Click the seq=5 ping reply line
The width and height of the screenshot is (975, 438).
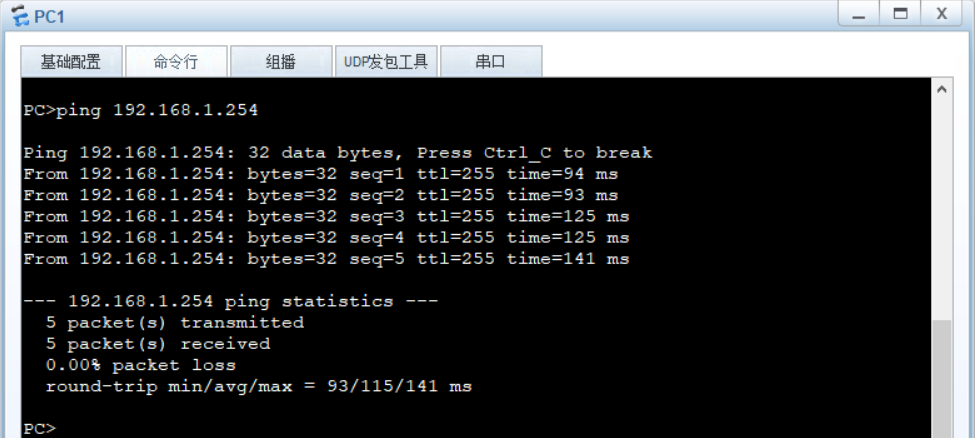tap(326, 259)
